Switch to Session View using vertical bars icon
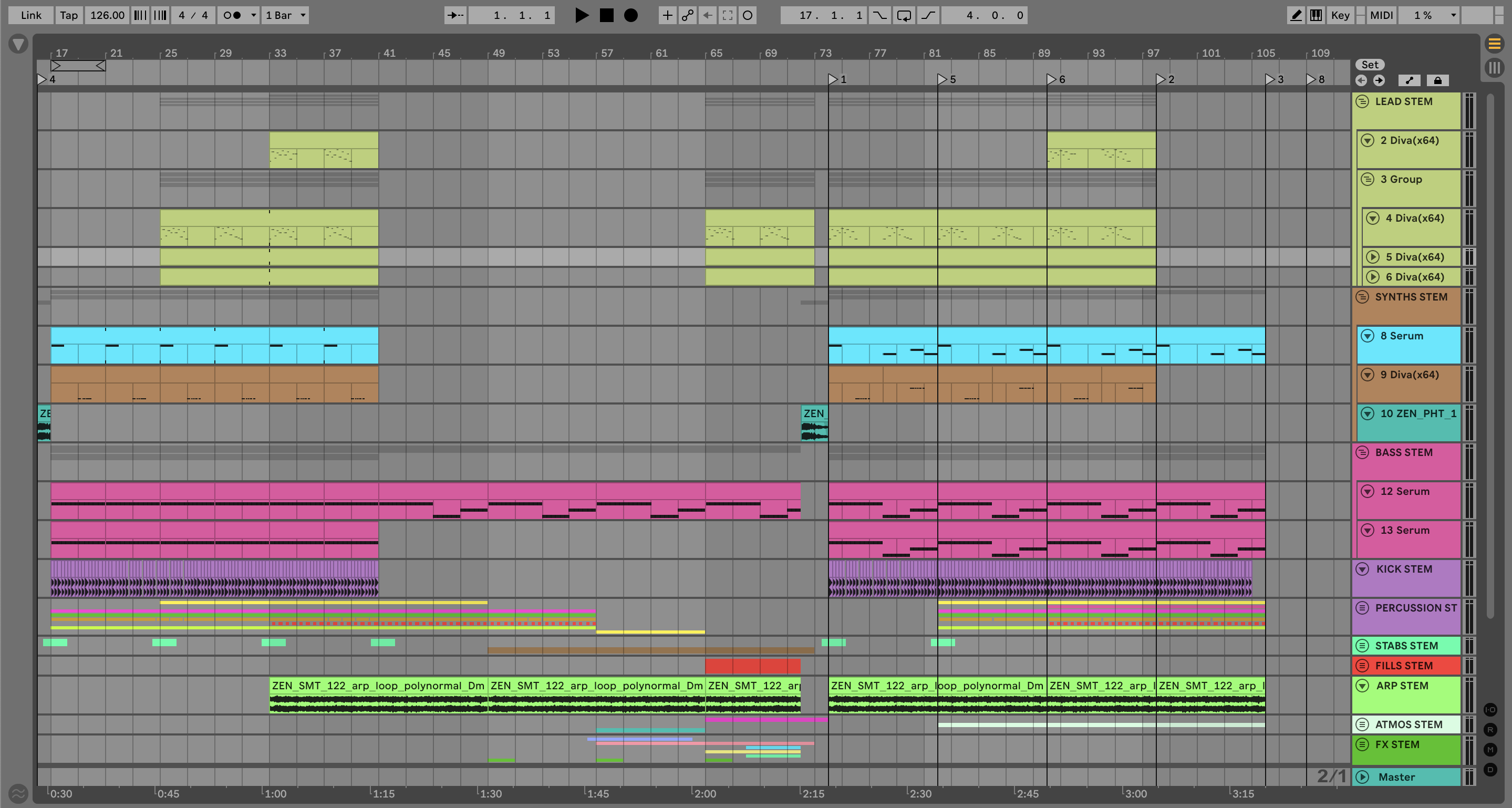This screenshot has width=1512, height=808. (1494, 67)
